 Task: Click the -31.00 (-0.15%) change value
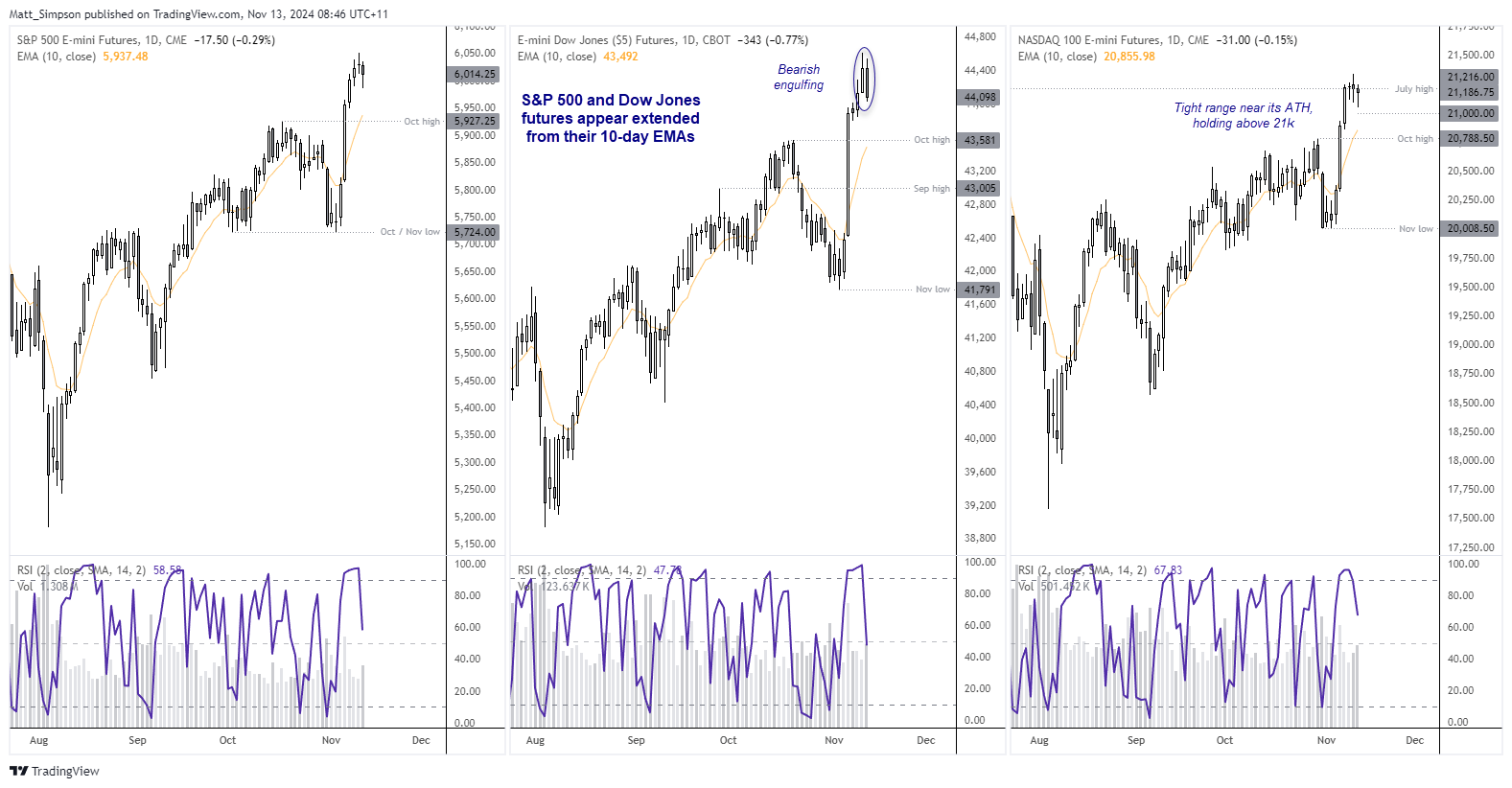tap(1256, 40)
